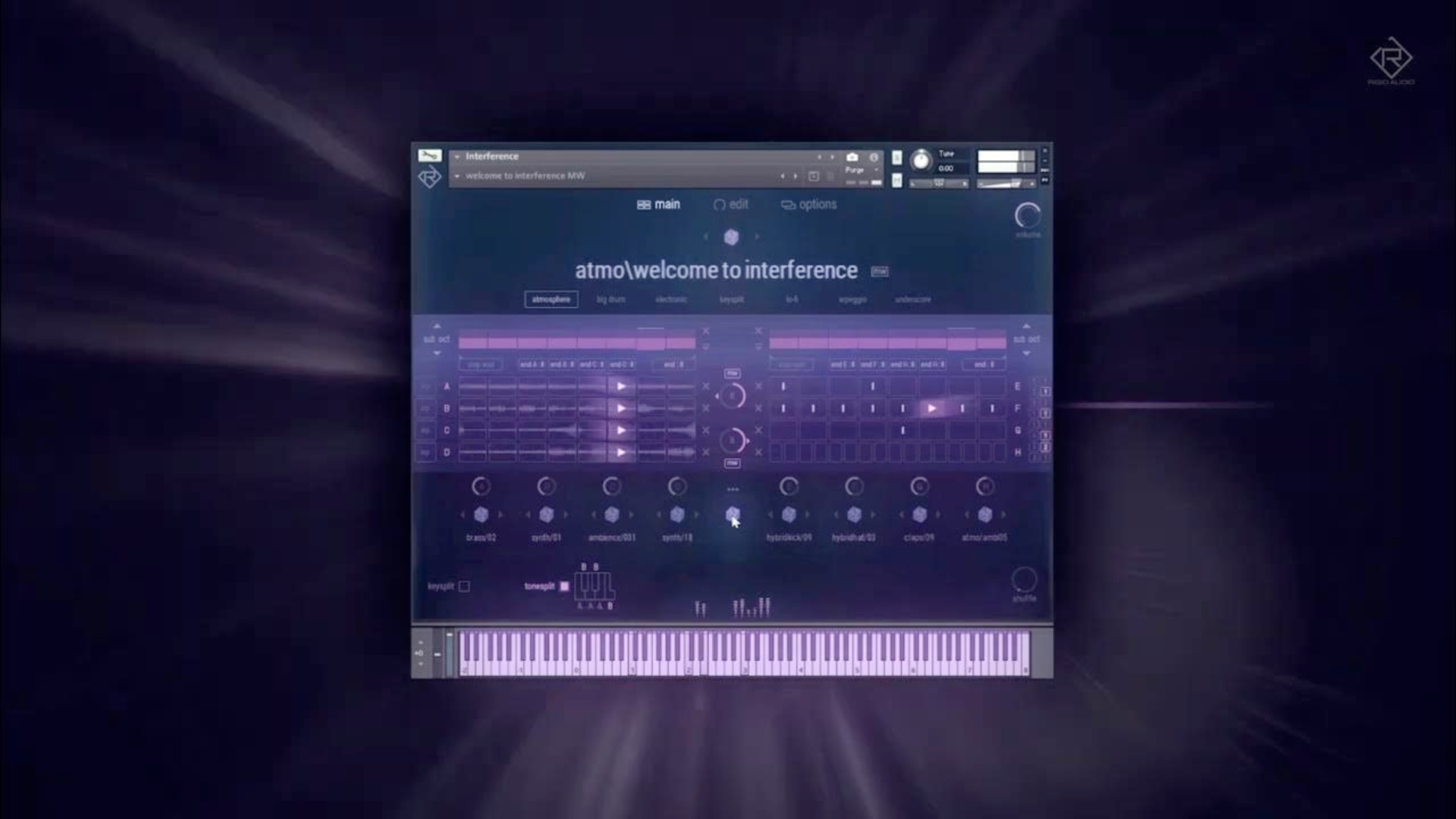
Task: Click the info icon in the Kontakt header
Action: click(874, 157)
